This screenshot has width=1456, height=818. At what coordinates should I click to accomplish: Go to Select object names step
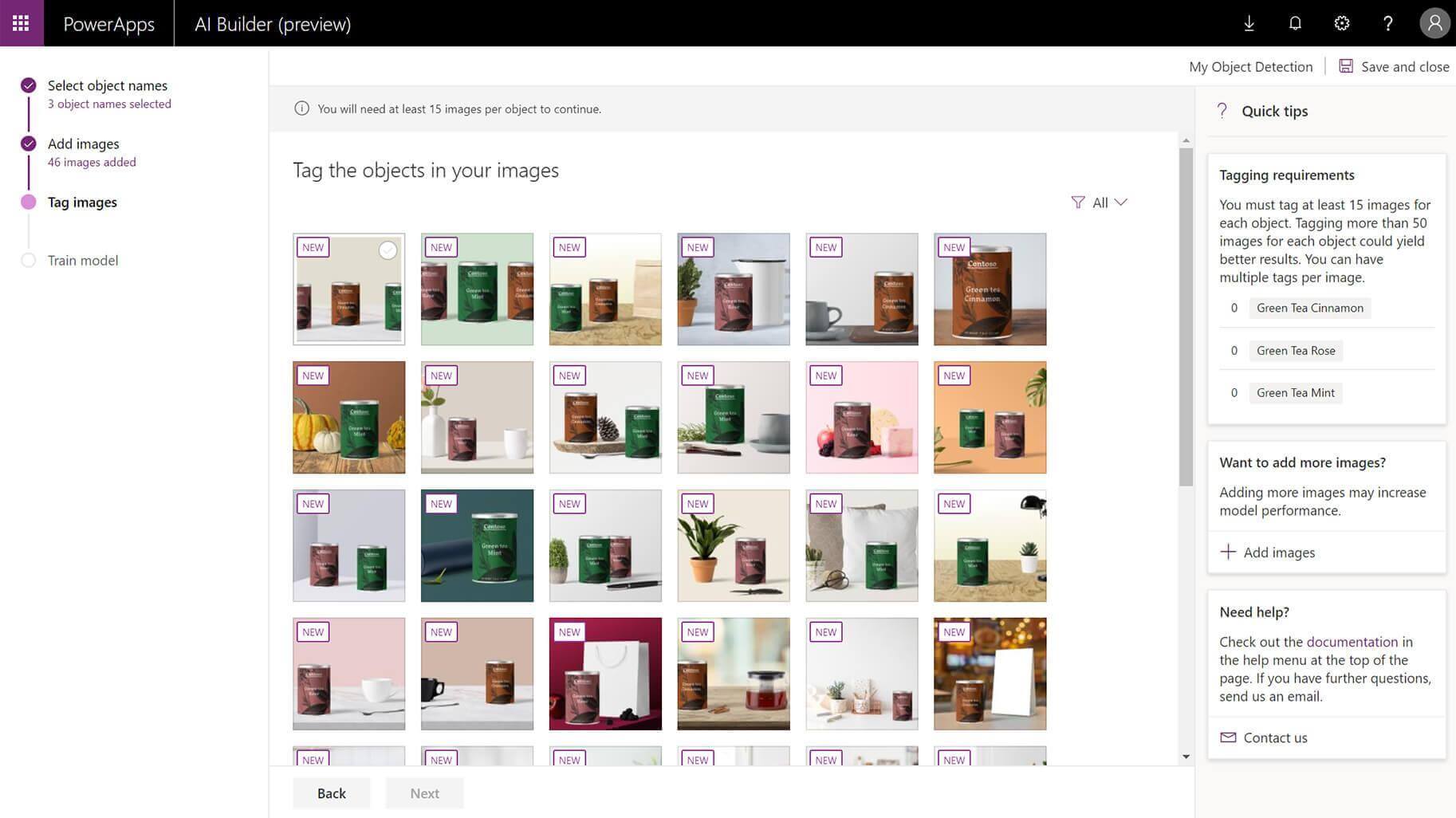click(x=107, y=85)
